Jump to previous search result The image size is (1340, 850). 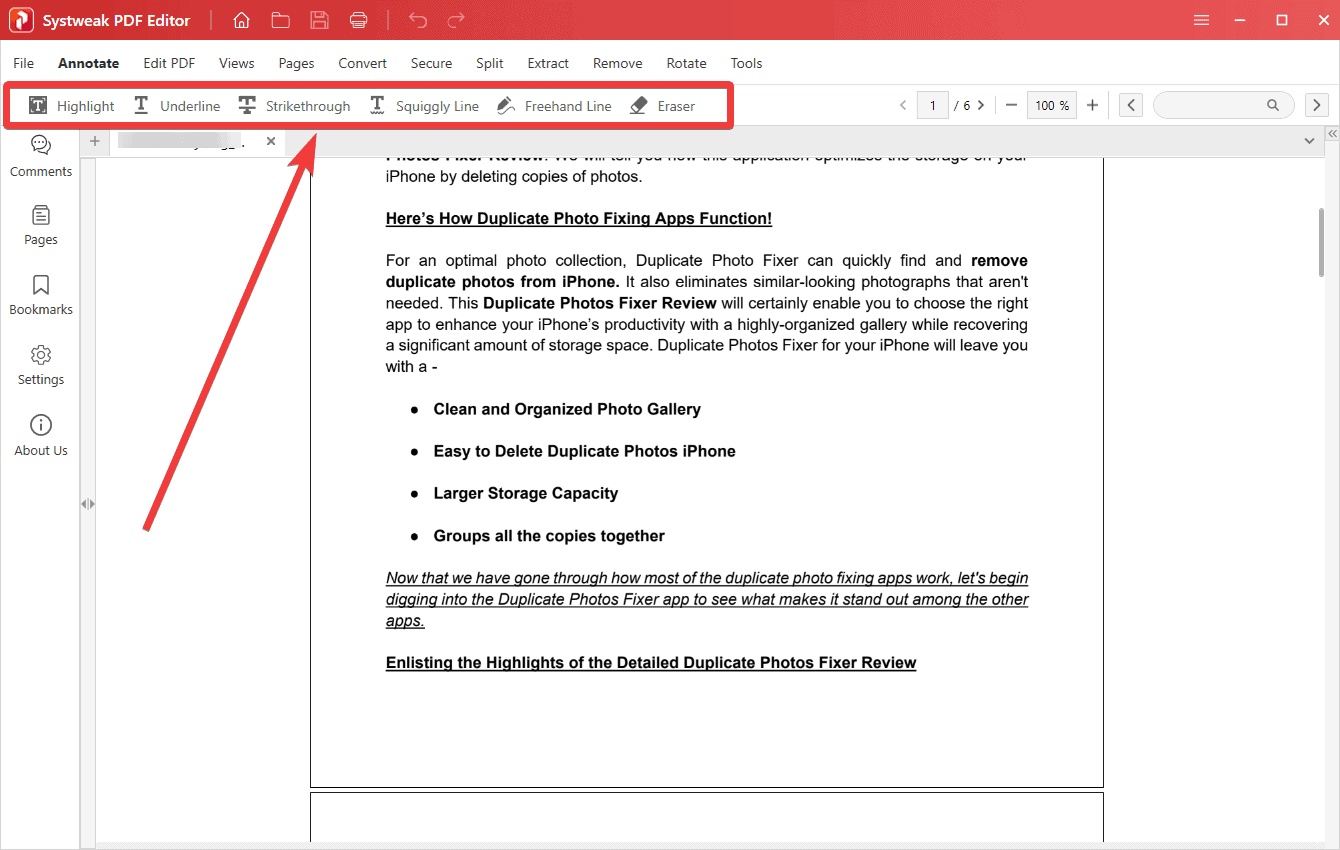(1131, 105)
